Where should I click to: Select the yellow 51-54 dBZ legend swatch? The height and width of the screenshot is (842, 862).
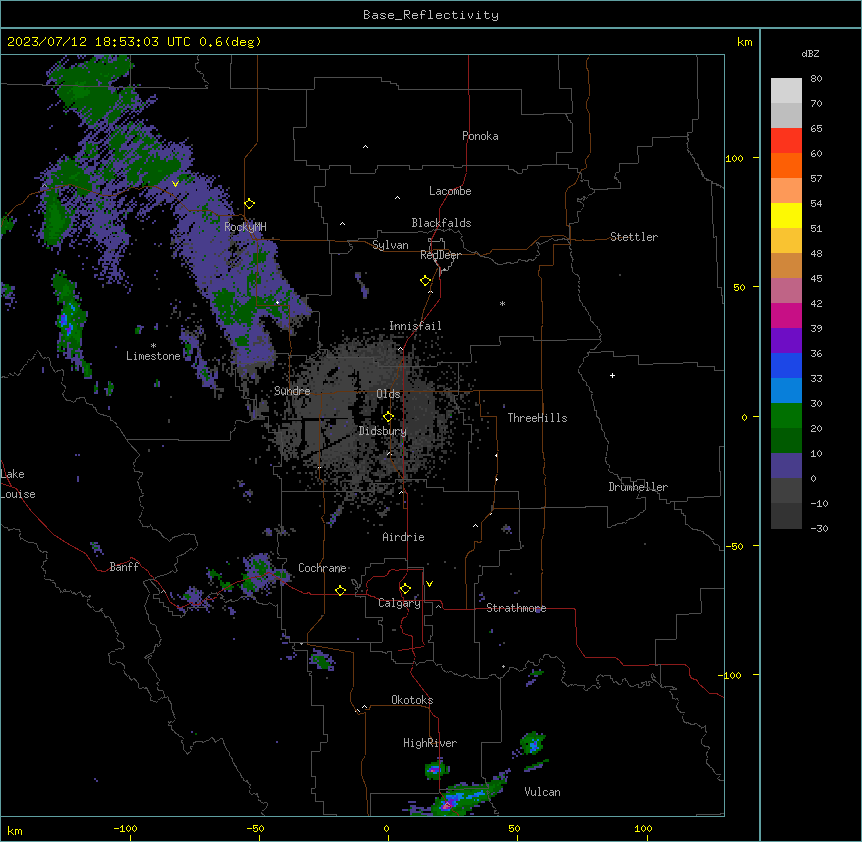tap(786, 215)
